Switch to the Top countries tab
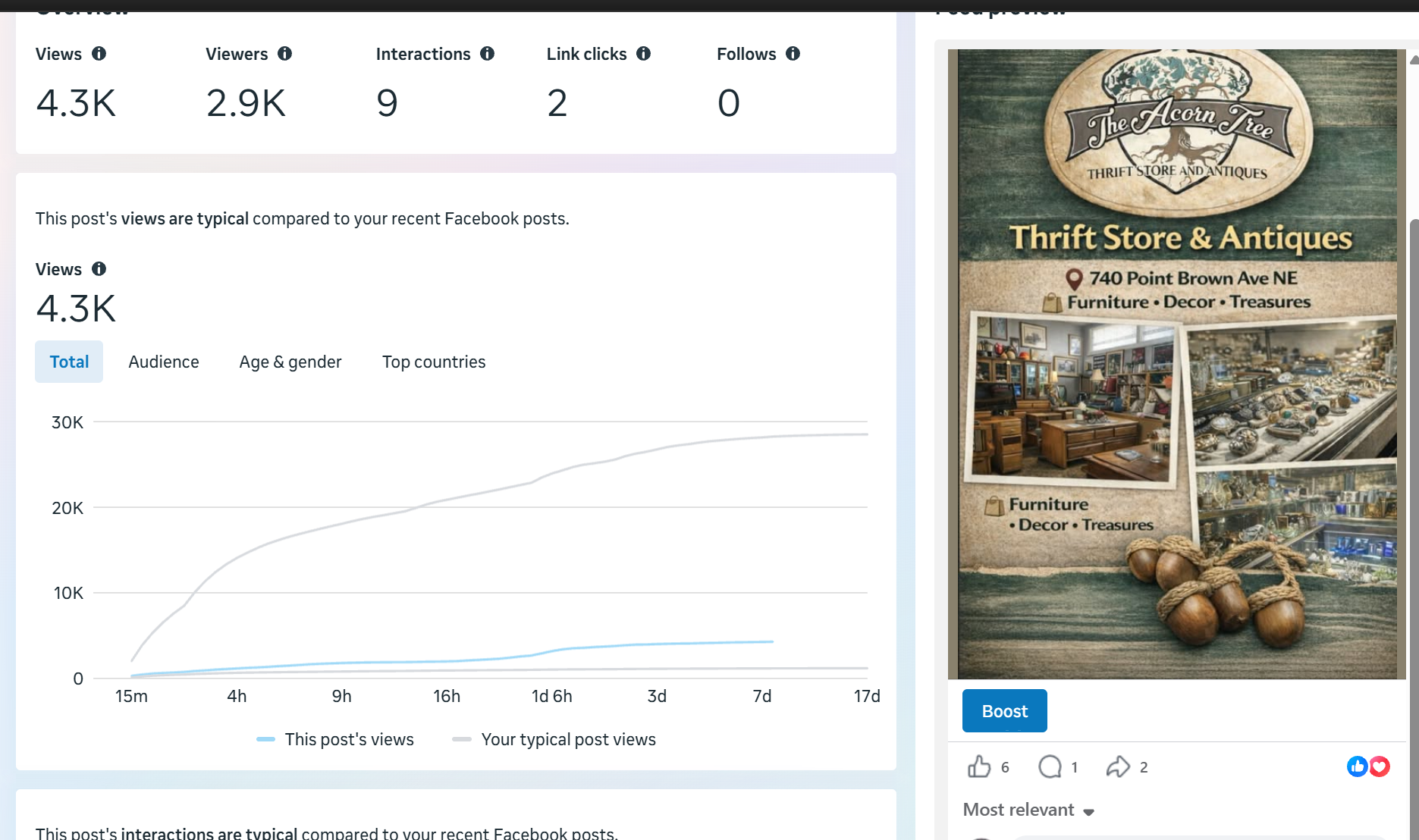This screenshot has height=840, width=1419. (434, 362)
